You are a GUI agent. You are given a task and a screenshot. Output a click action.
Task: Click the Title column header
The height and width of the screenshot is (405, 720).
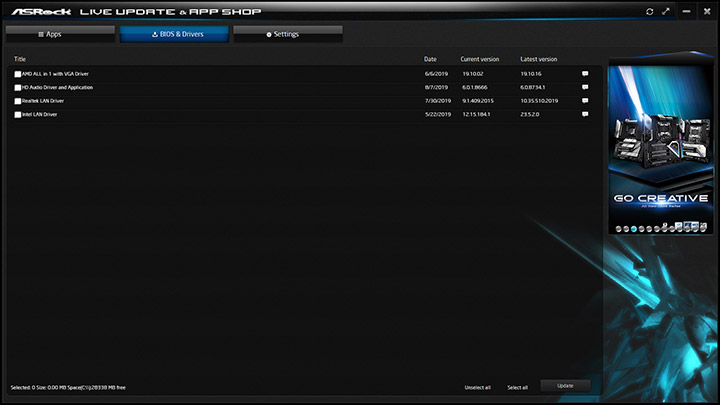click(20, 59)
